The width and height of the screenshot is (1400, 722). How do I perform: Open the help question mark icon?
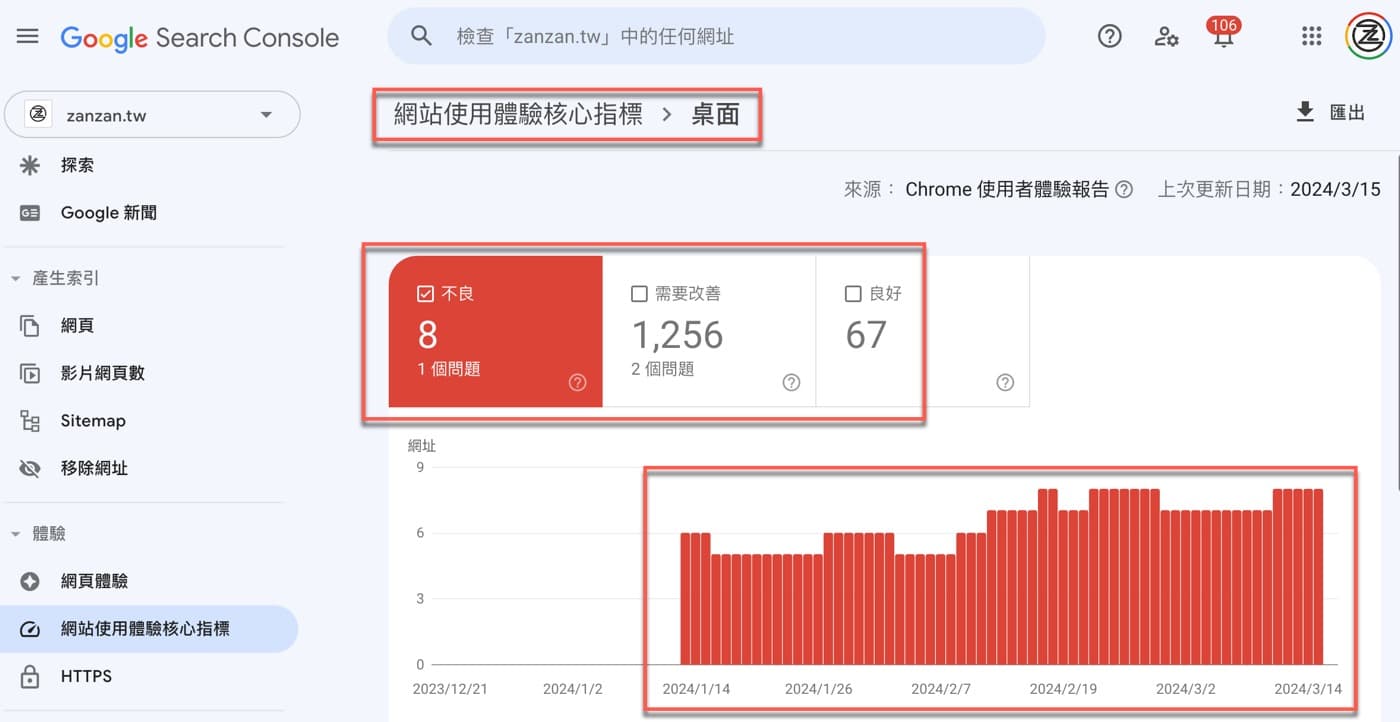1110,37
